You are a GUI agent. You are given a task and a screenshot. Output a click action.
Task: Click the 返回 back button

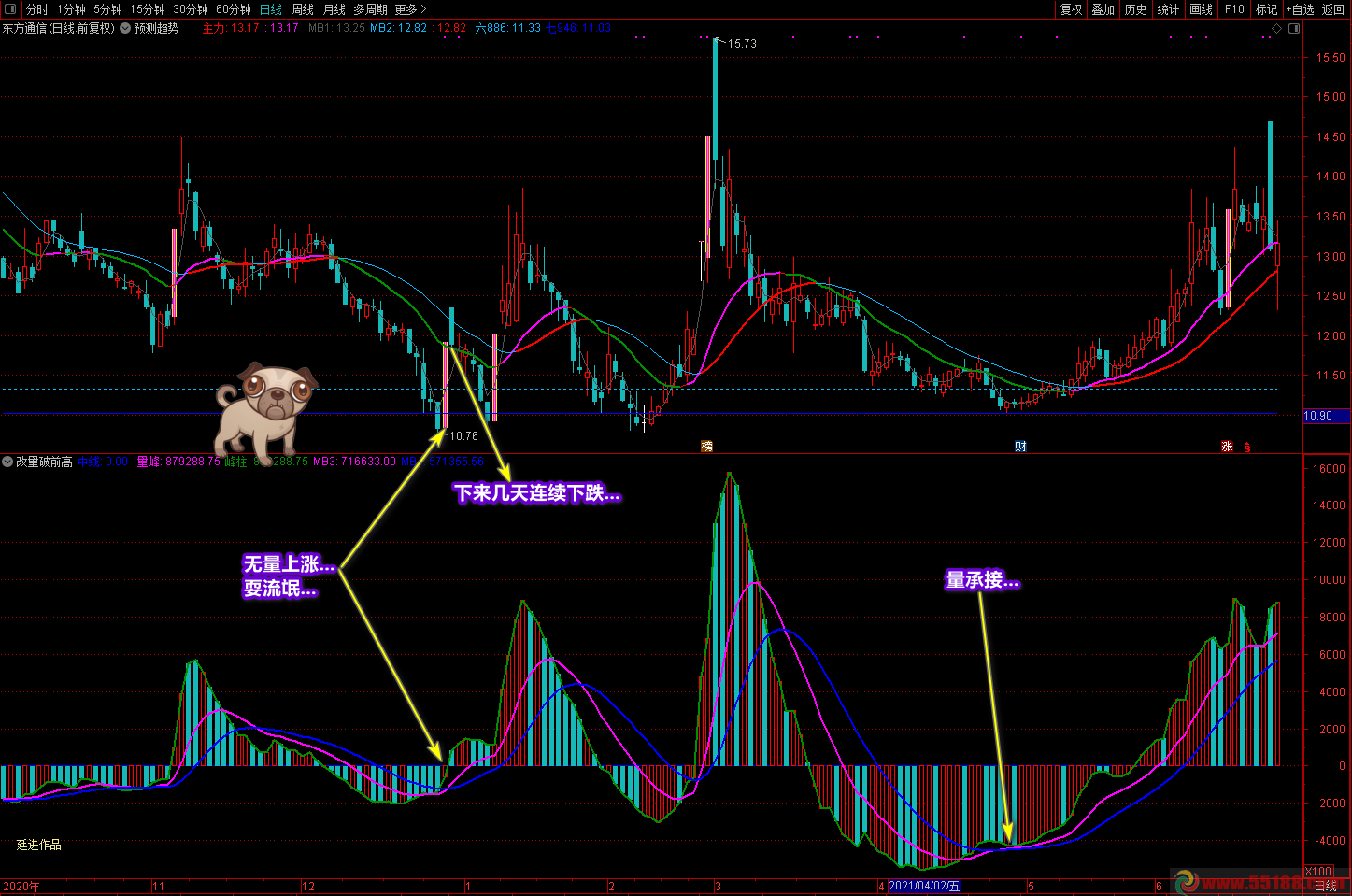[1333, 9]
